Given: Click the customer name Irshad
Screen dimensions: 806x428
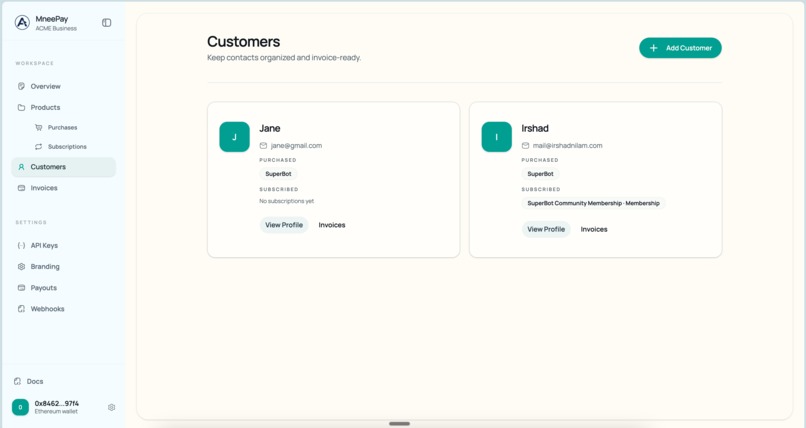Looking at the screenshot, I should pyautogui.click(x=535, y=128).
